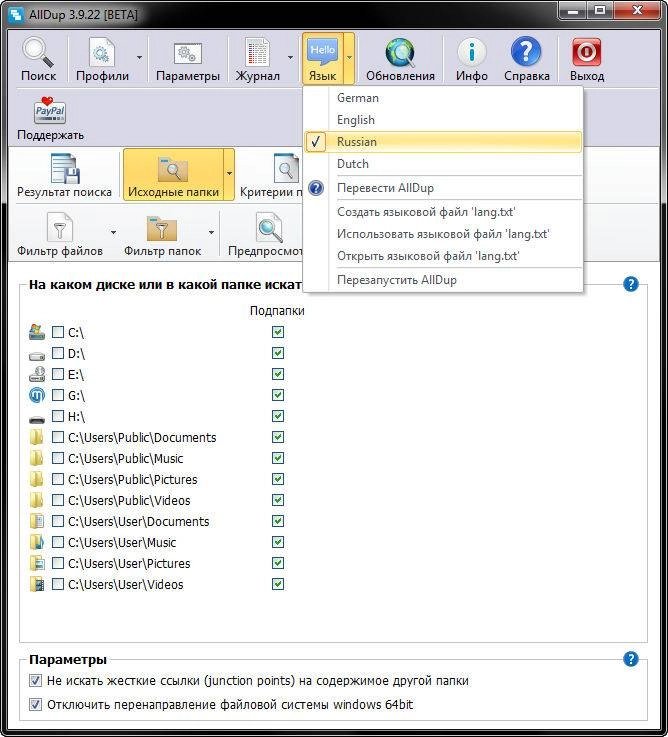Collapse the Язык dropdown arrow
This screenshot has height=737, width=668.
[349, 57]
